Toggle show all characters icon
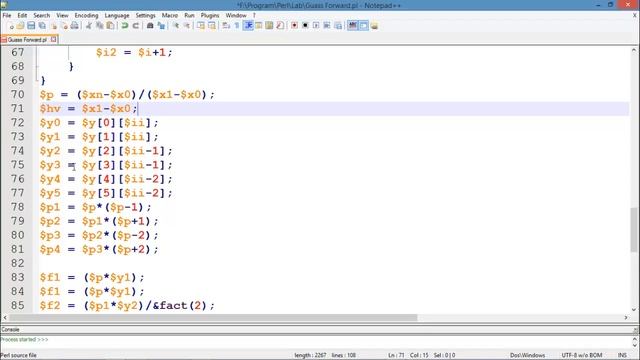Screen dimensions: 640x360 click(237, 26)
